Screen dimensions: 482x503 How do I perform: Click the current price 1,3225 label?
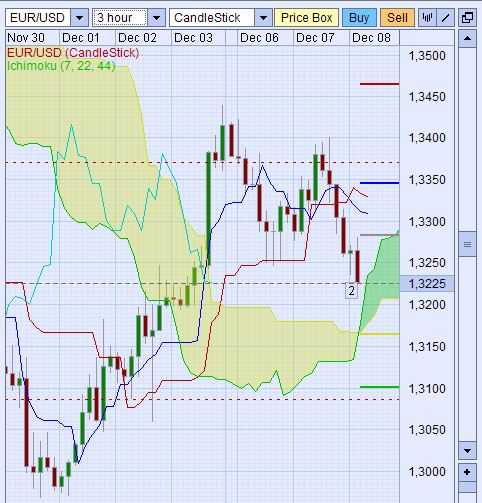427,284
